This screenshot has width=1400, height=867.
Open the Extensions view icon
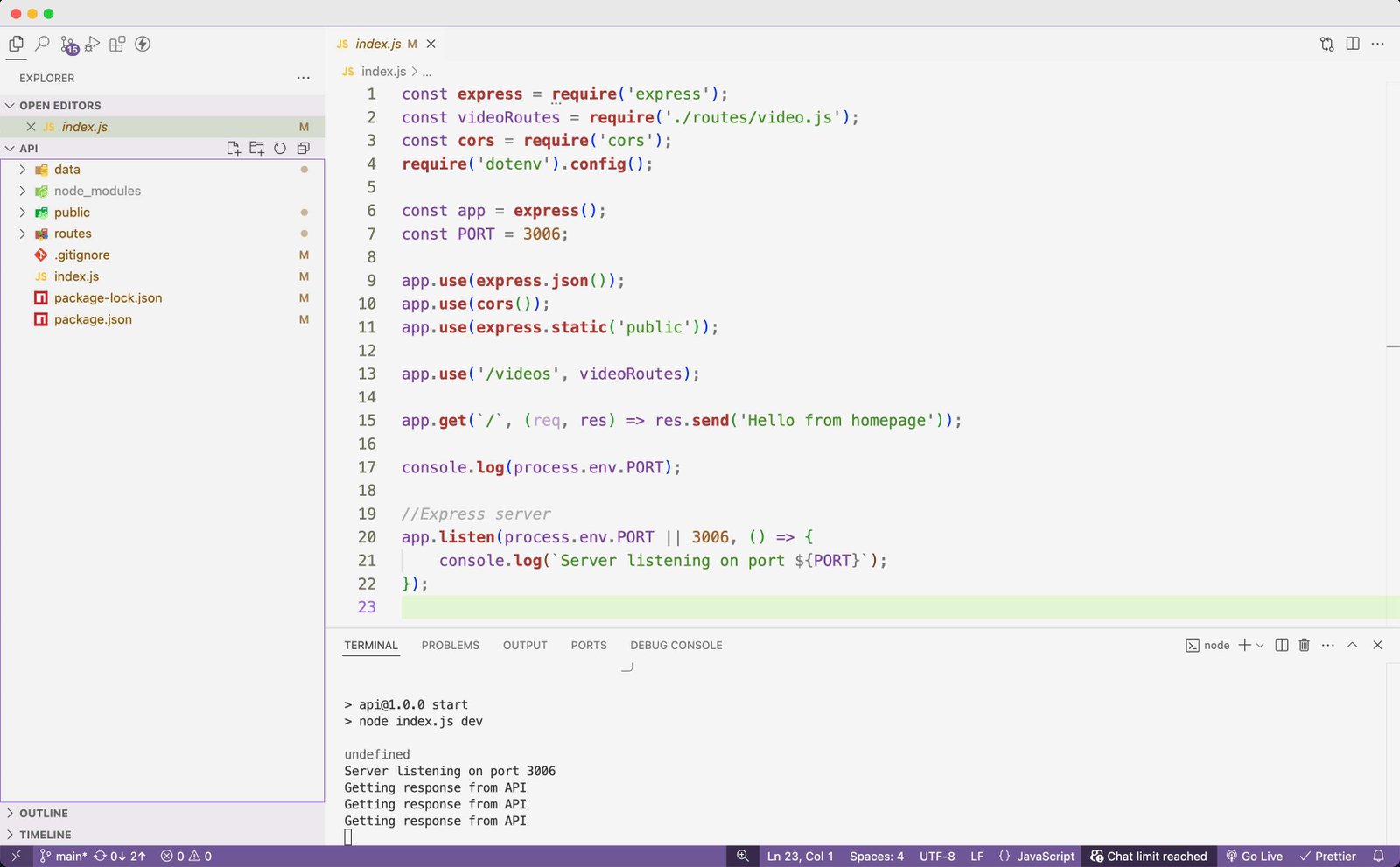pyautogui.click(x=117, y=44)
